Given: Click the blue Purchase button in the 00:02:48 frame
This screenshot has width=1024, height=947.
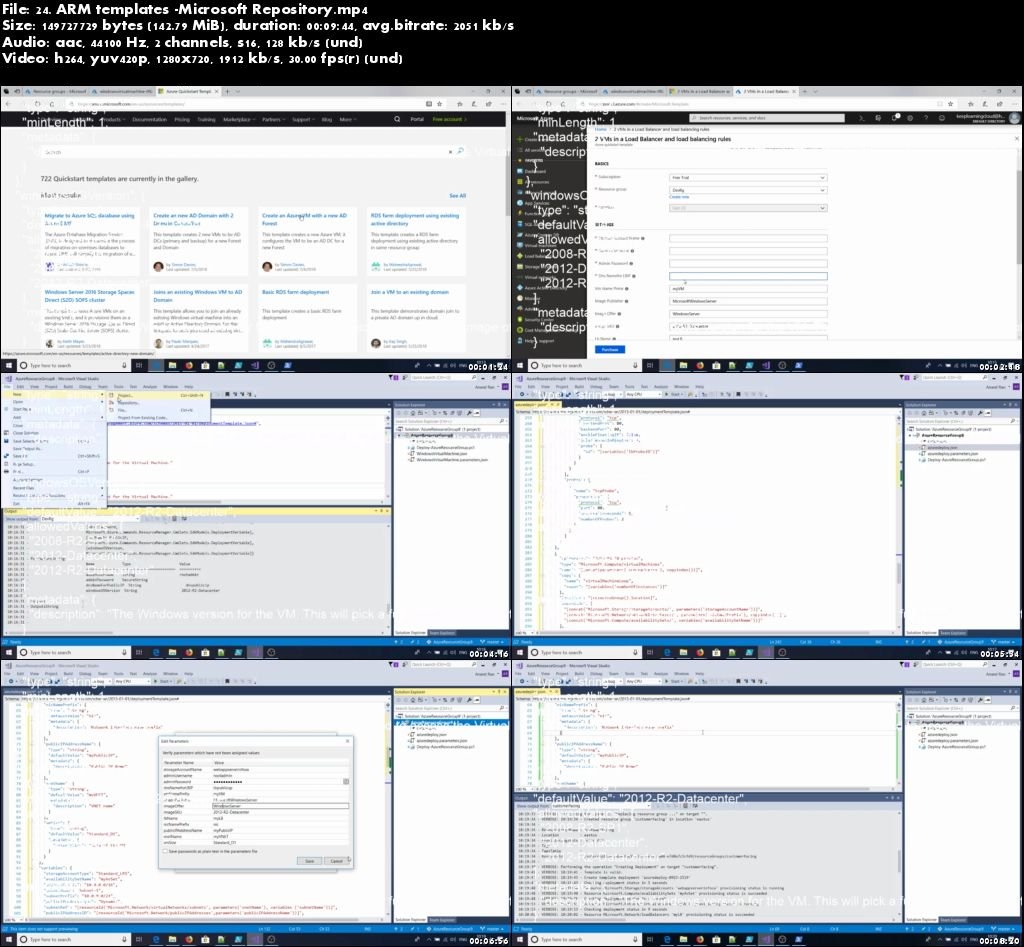Looking at the screenshot, I should click(609, 349).
